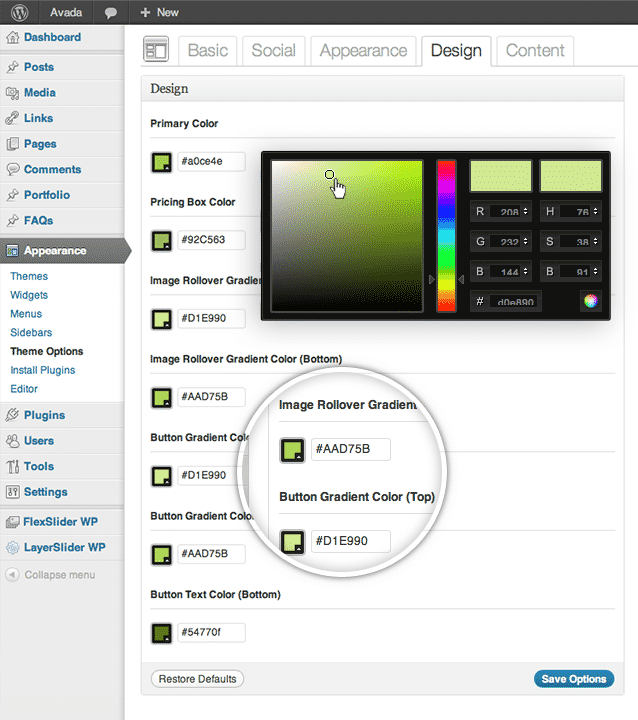Expand the Appearance menu section
638x720 pixels.
pos(54,251)
